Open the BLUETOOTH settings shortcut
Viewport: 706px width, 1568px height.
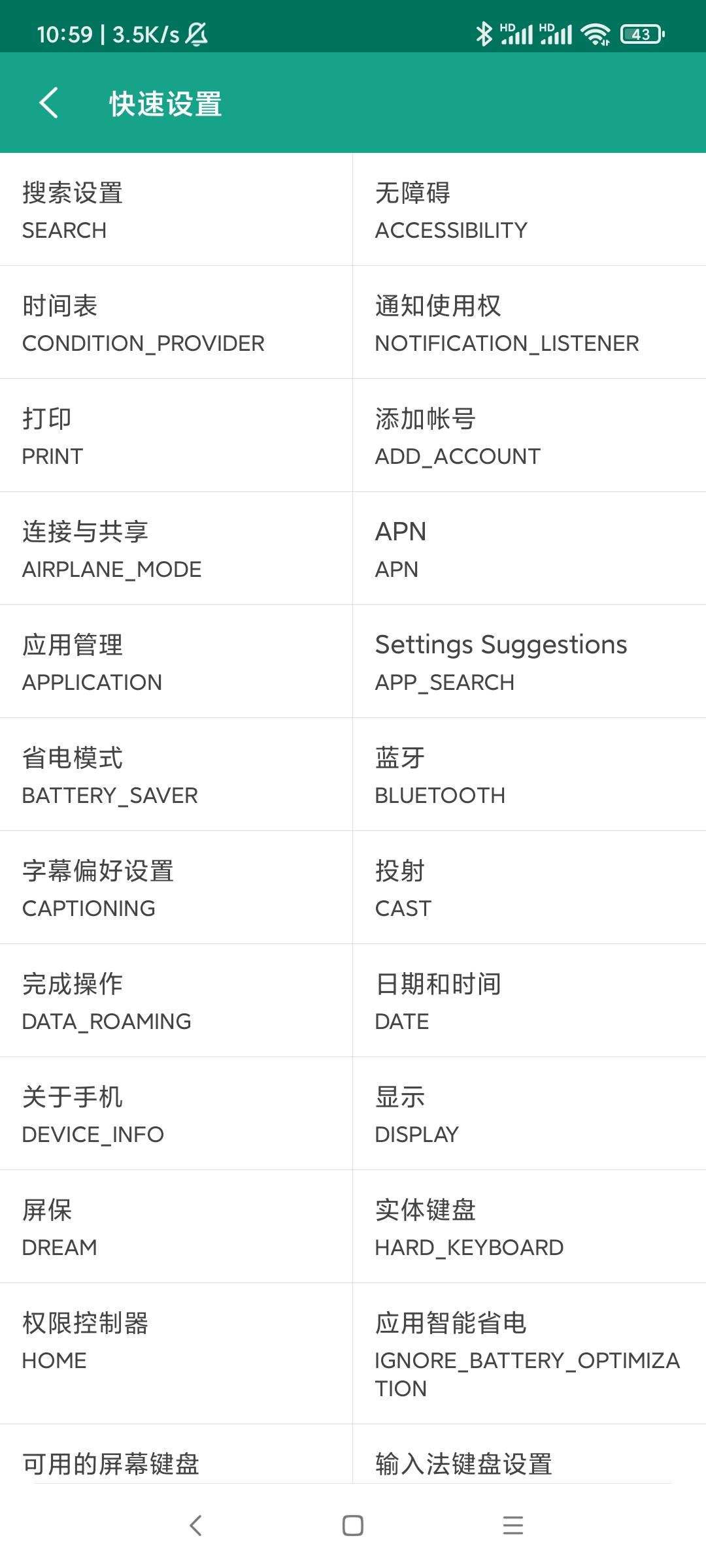point(529,775)
